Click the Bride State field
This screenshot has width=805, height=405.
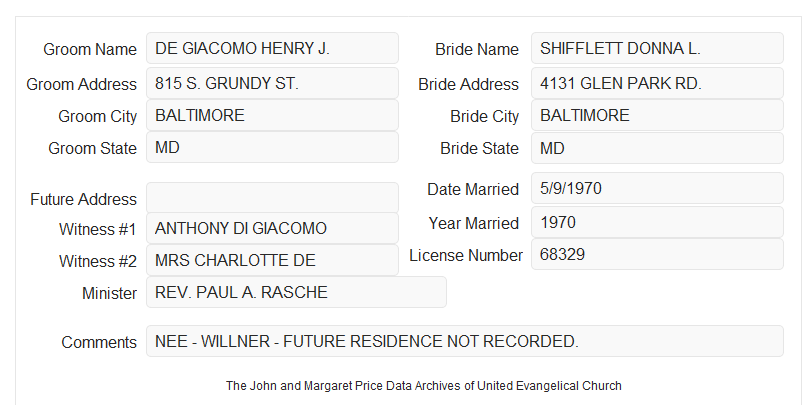657,148
